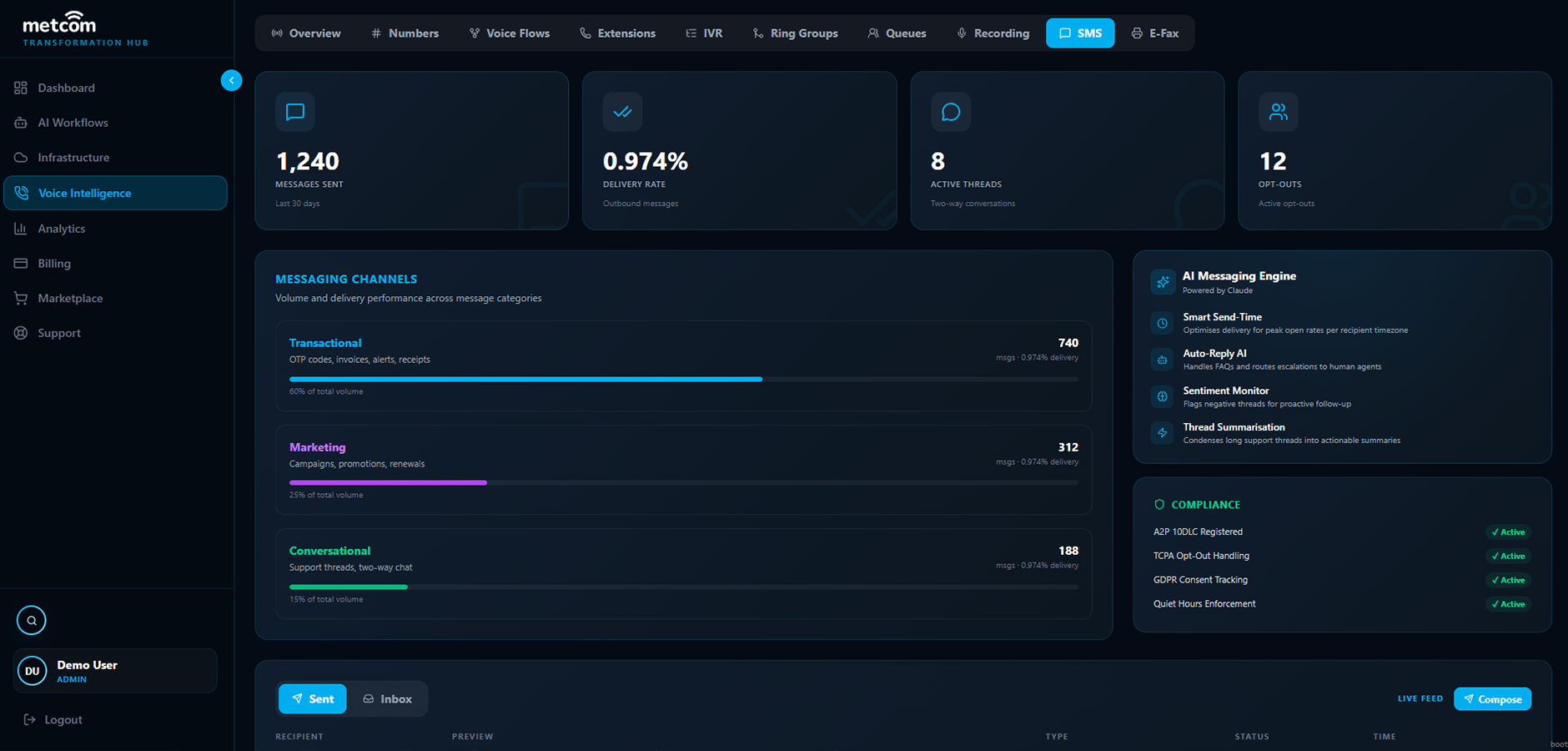This screenshot has width=1568, height=751.
Task: Click the Smart Send-Time clock icon
Action: [x=1163, y=323]
